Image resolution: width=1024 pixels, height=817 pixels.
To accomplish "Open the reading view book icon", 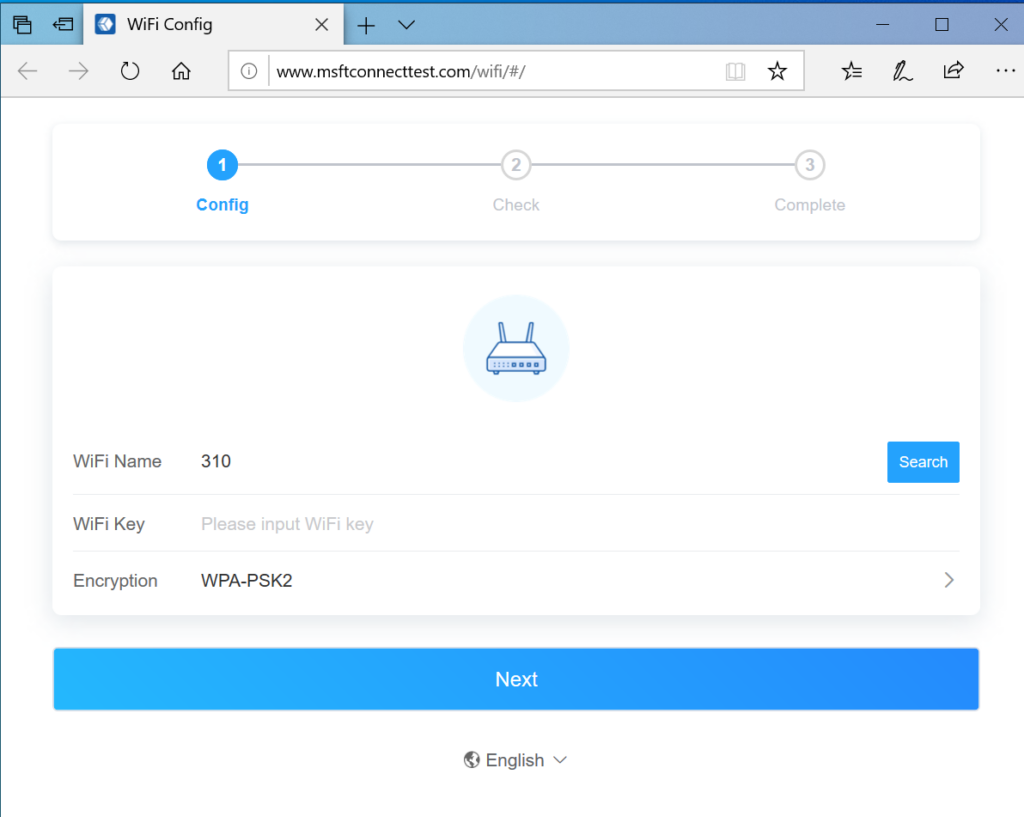I will (x=736, y=71).
